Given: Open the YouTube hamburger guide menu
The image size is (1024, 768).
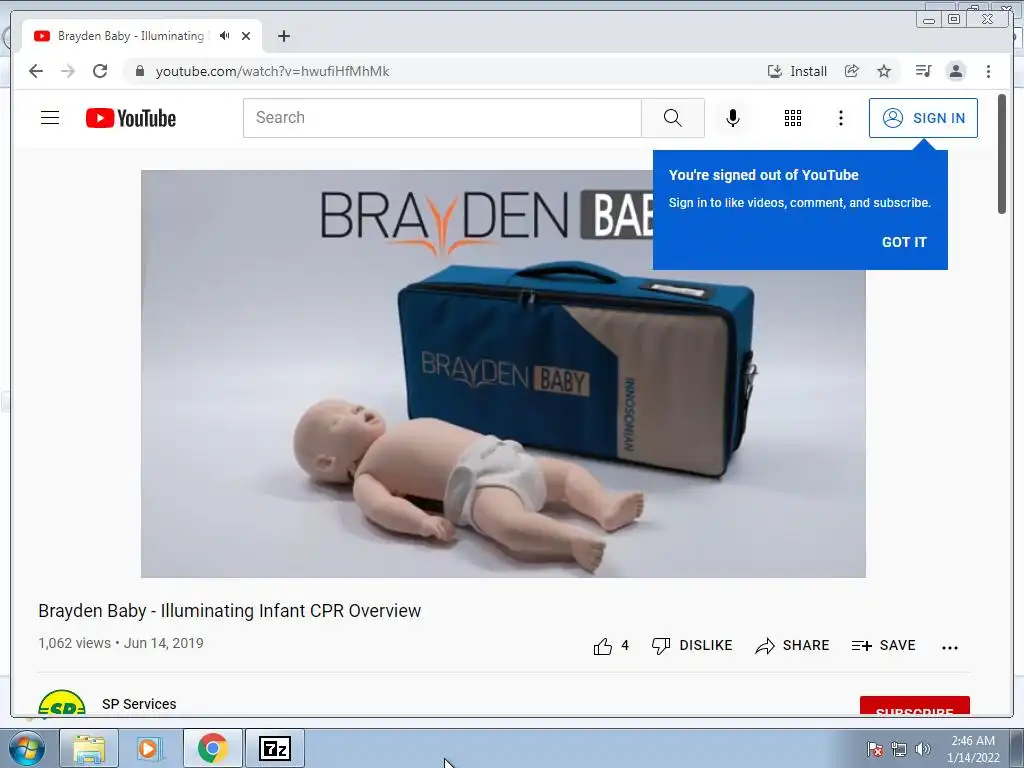Looking at the screenshot, I should (50, 118).
